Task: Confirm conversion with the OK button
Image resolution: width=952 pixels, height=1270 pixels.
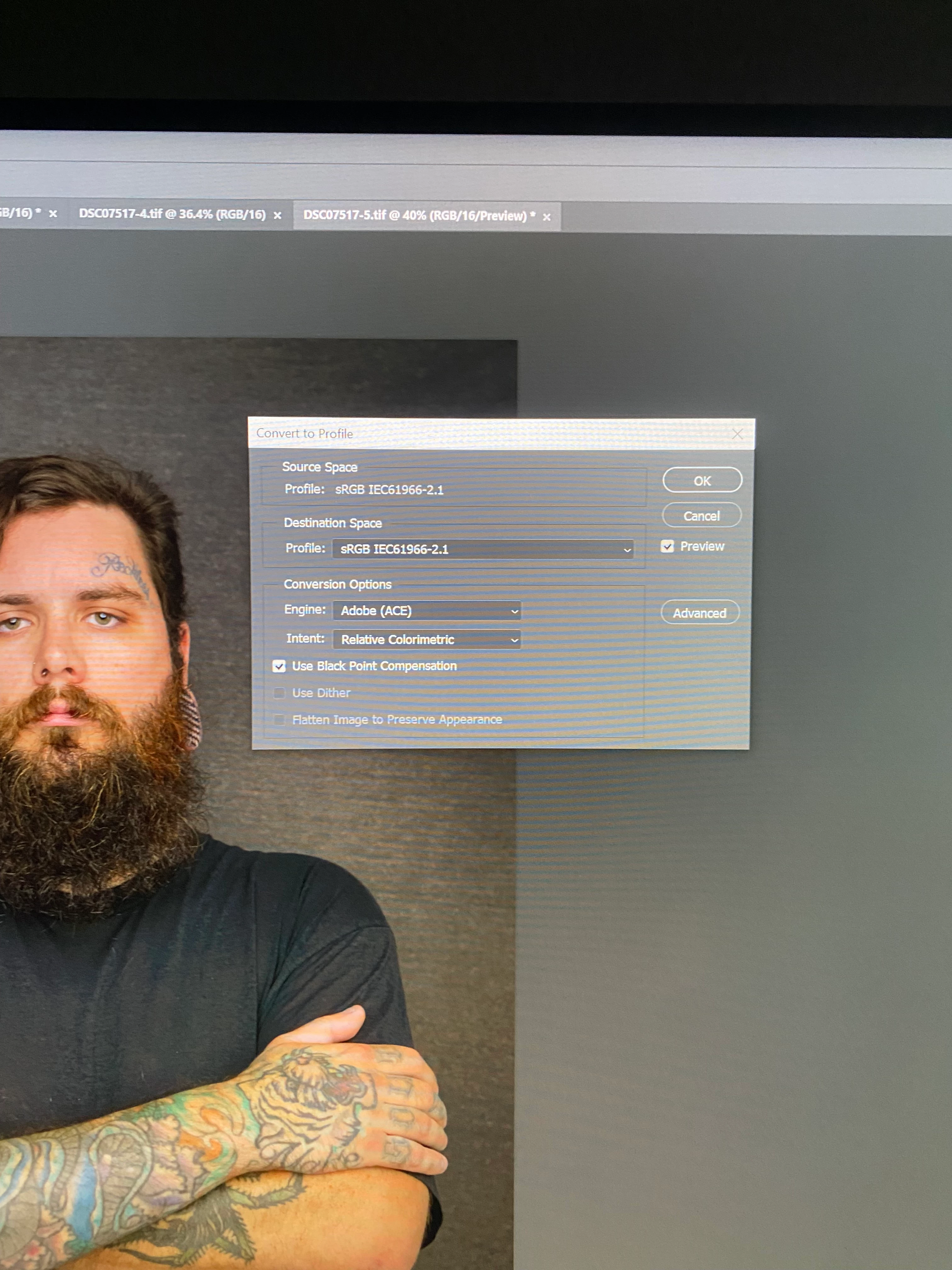Action: coord(702,480)
